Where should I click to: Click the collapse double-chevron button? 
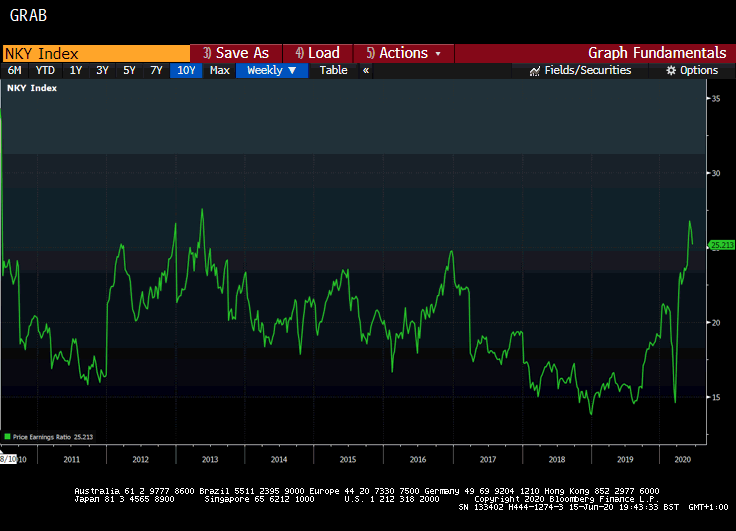(366, 70)
